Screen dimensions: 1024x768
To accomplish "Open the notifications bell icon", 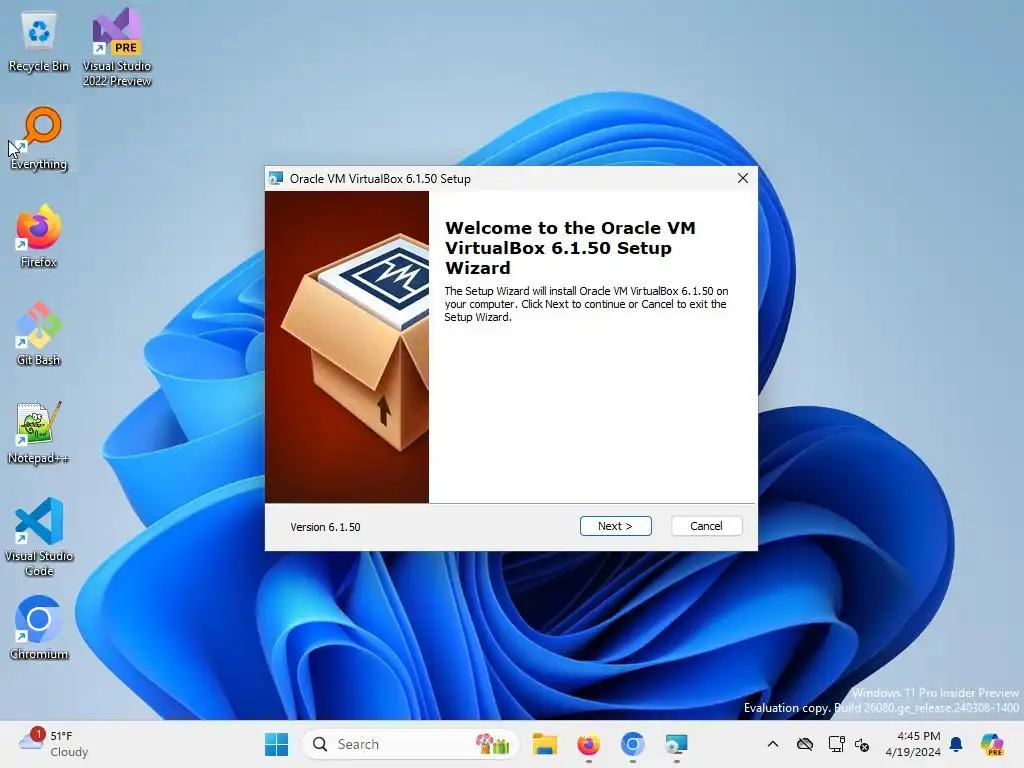I will click(956, 744).
